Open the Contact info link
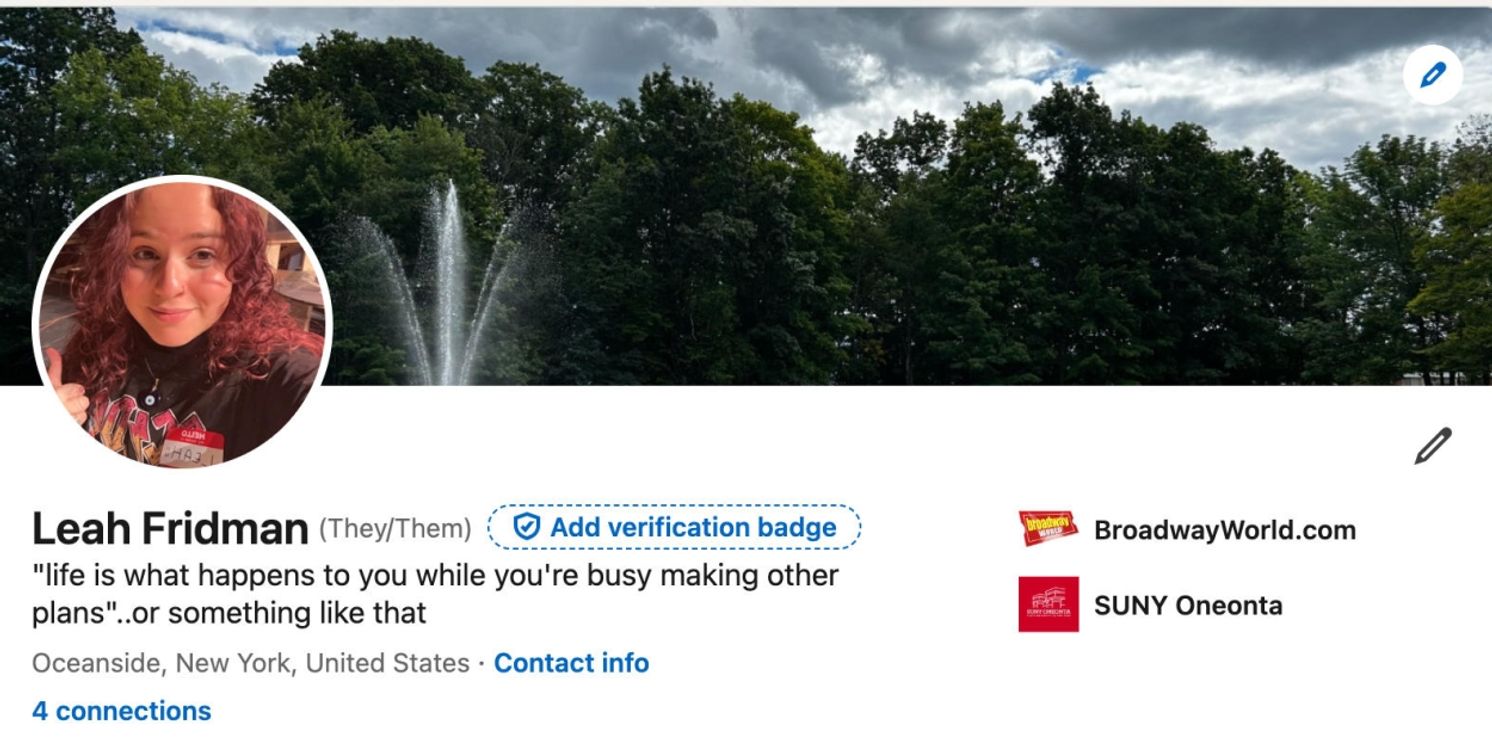Screen dimensions: 1492x746 click(571, 663)
